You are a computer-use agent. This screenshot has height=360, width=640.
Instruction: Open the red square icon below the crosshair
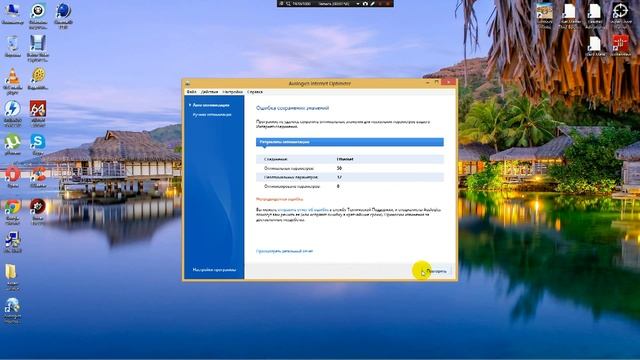(x=621, y=46)
